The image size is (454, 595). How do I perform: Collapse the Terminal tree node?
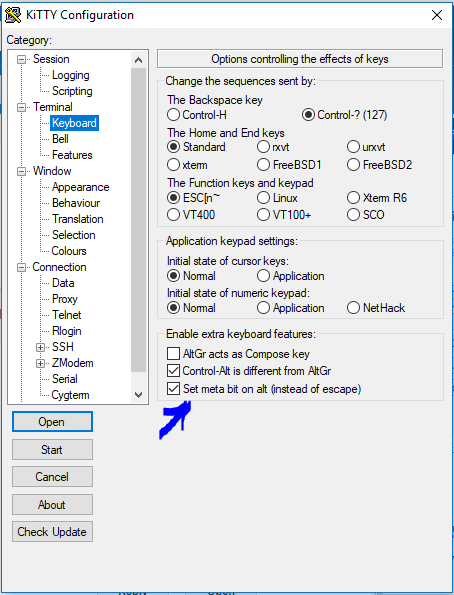tap(22, 107)
